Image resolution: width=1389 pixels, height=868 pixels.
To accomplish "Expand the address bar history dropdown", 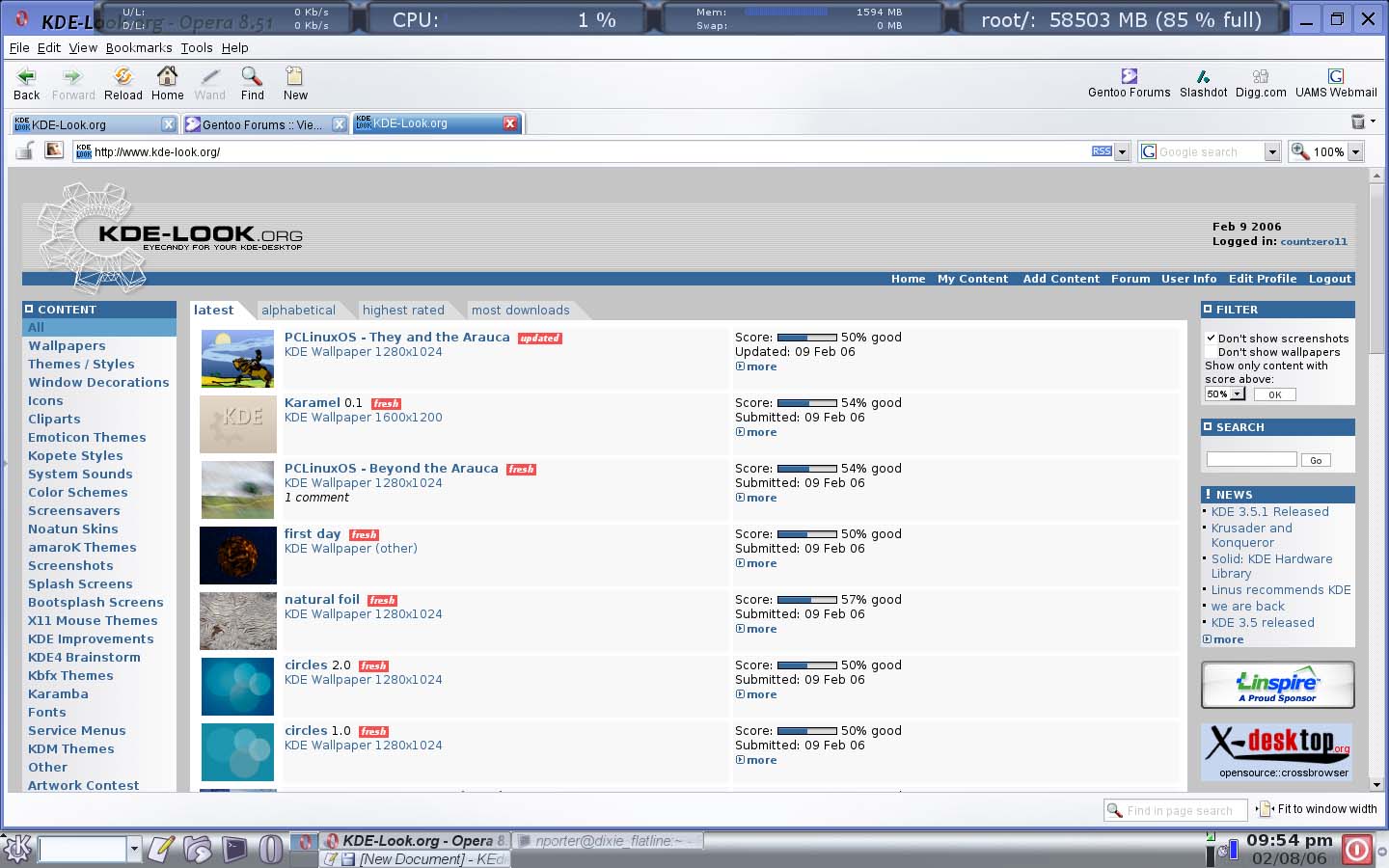I will coord(1122,151).
